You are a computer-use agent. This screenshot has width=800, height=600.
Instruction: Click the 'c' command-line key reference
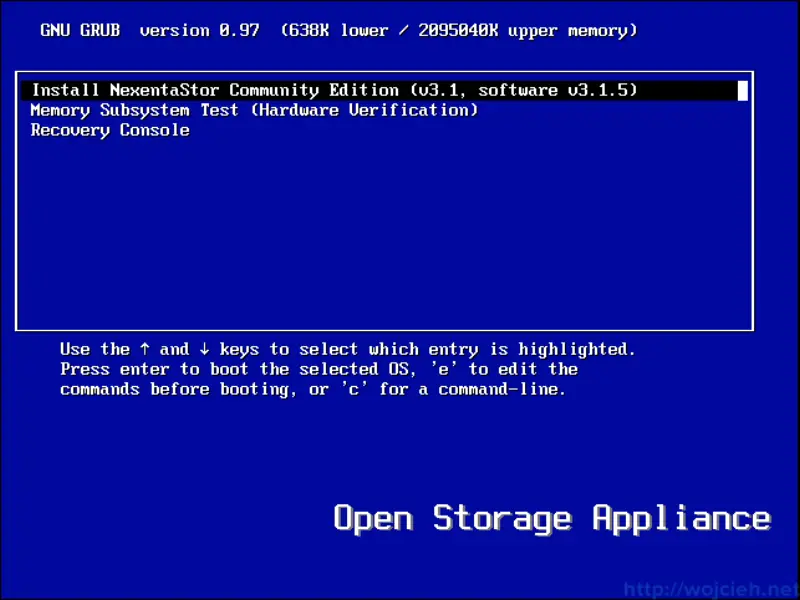click(355, 389)
